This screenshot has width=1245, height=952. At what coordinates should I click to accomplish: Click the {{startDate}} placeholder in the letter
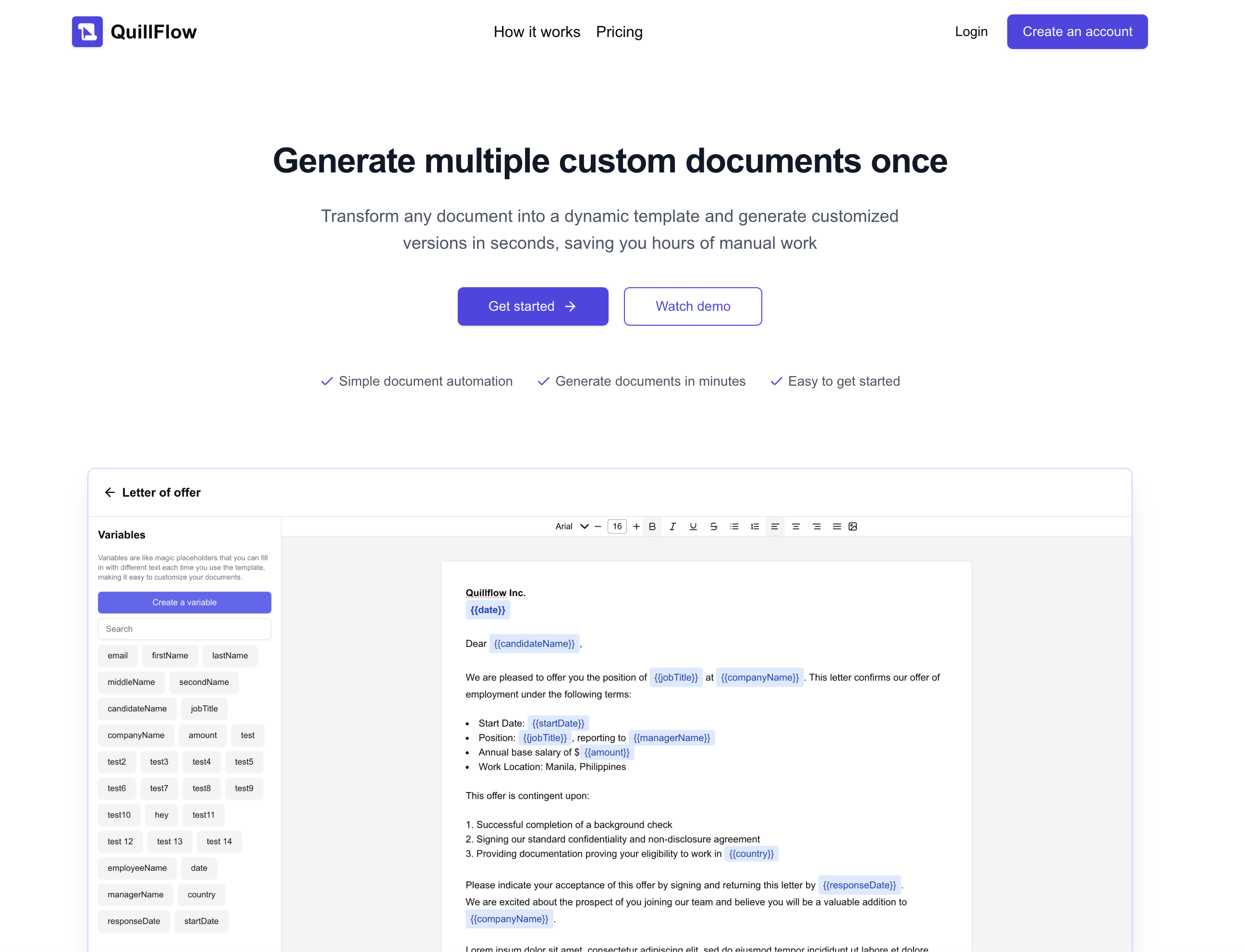click(558, 724)
